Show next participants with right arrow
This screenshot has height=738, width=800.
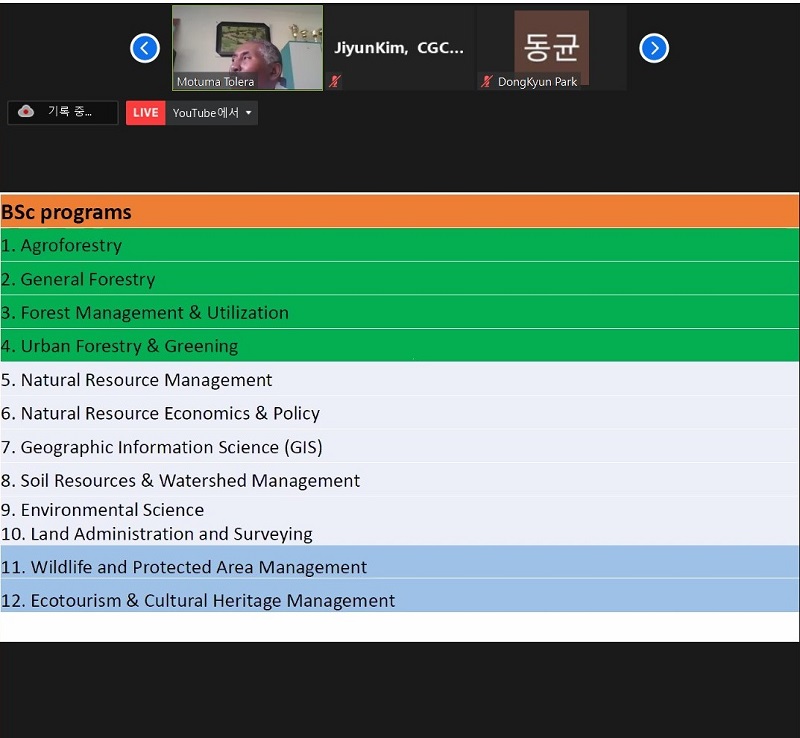pos(654,48)
